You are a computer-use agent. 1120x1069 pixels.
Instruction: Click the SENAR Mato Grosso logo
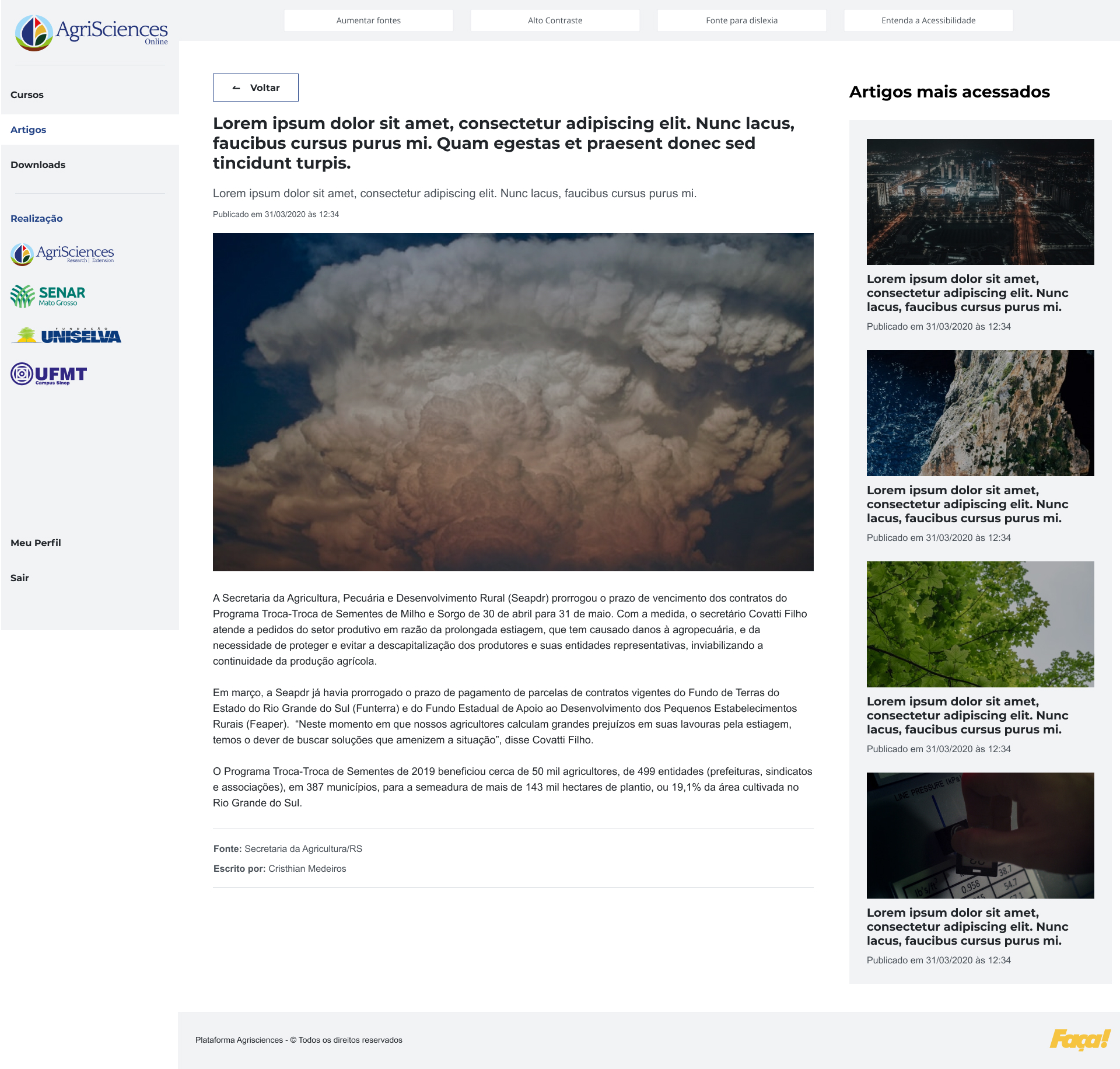tap(48, 296)
